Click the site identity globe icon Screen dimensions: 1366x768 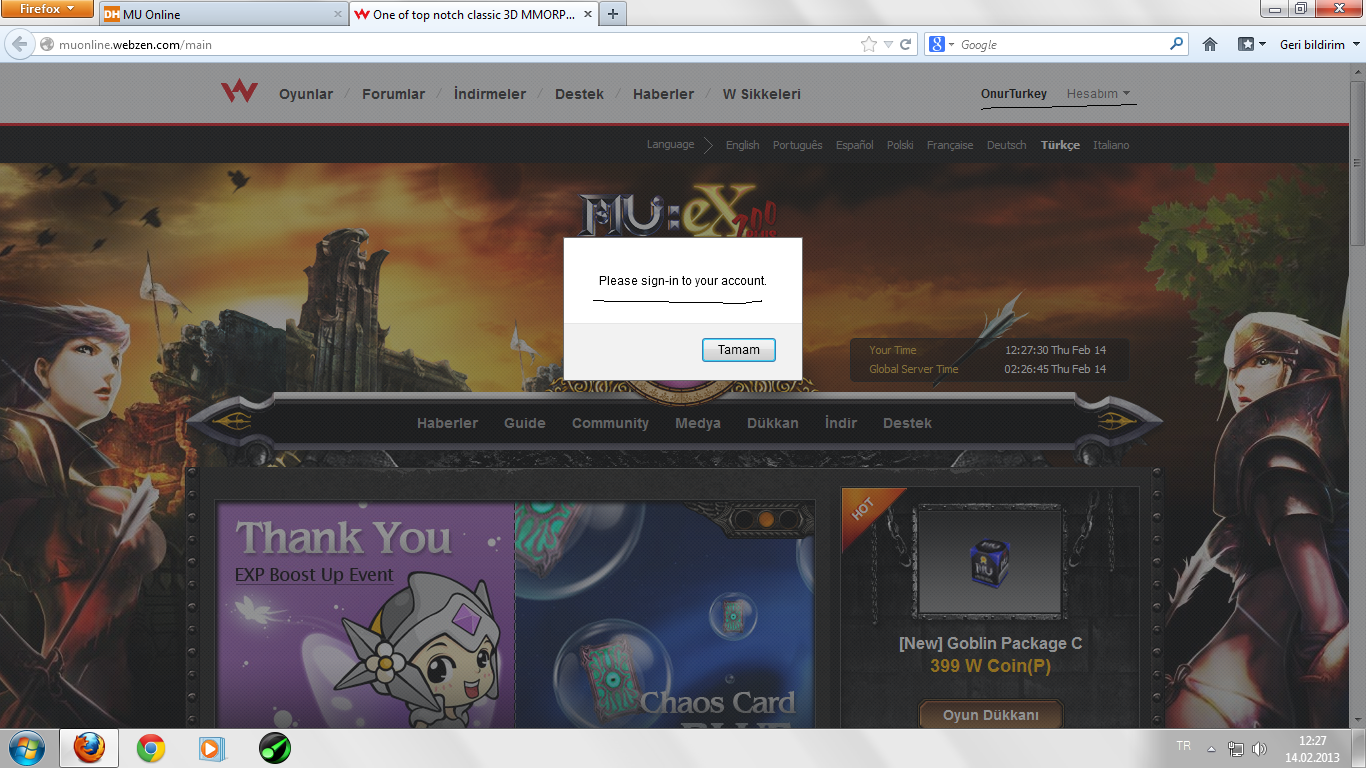coord(46,44)
